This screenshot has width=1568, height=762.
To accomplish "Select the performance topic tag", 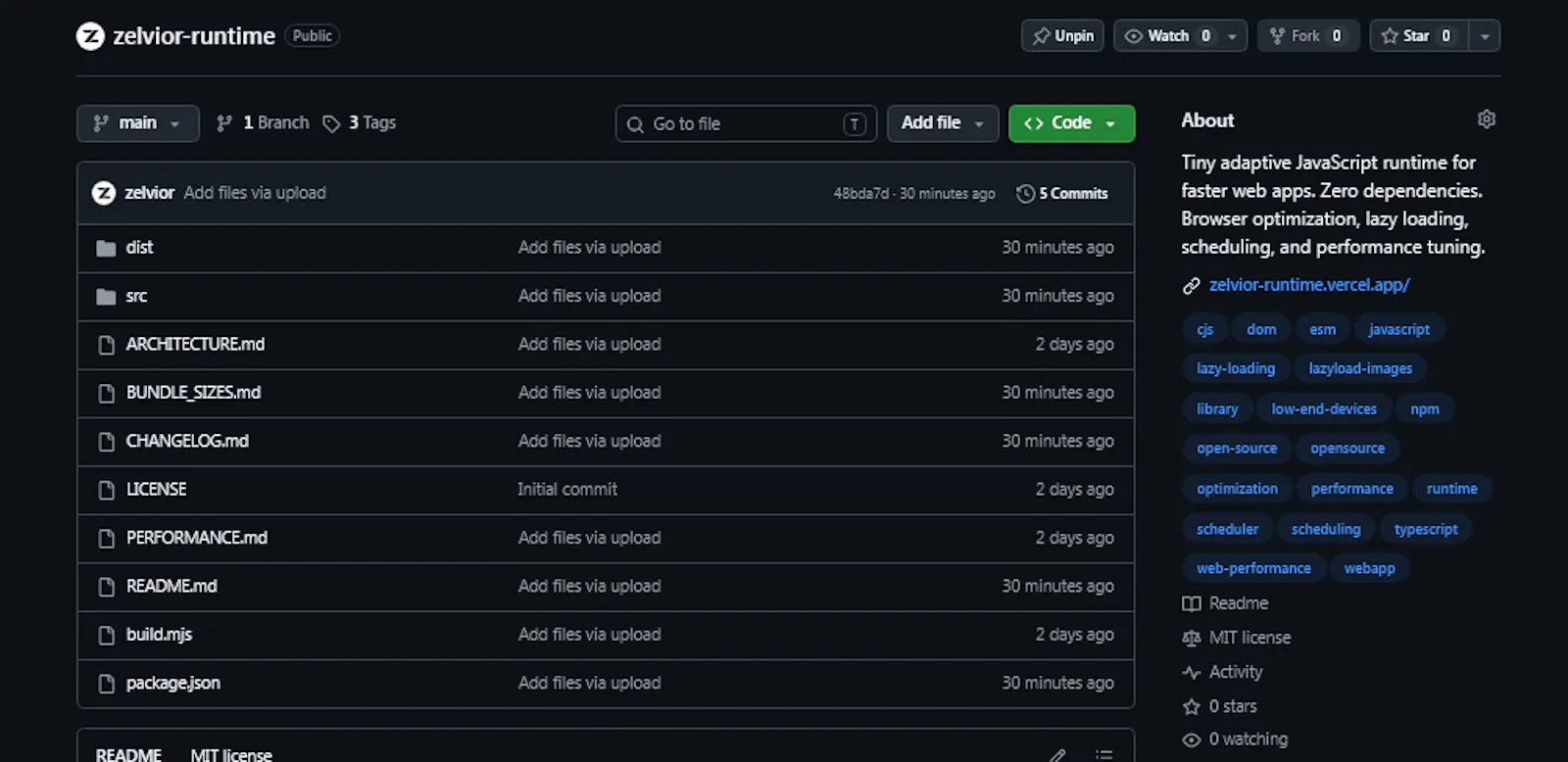I will tap(1351, 489).
